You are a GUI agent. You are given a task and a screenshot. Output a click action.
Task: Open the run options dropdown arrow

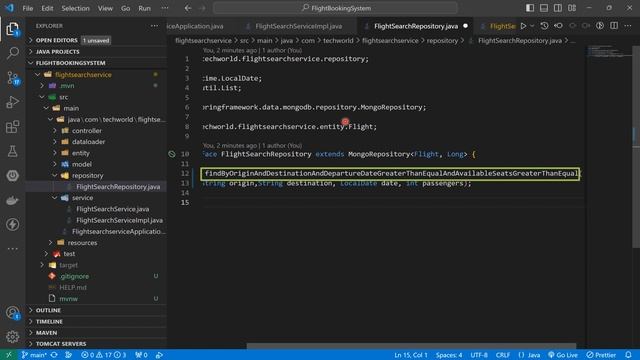[532, 26]
